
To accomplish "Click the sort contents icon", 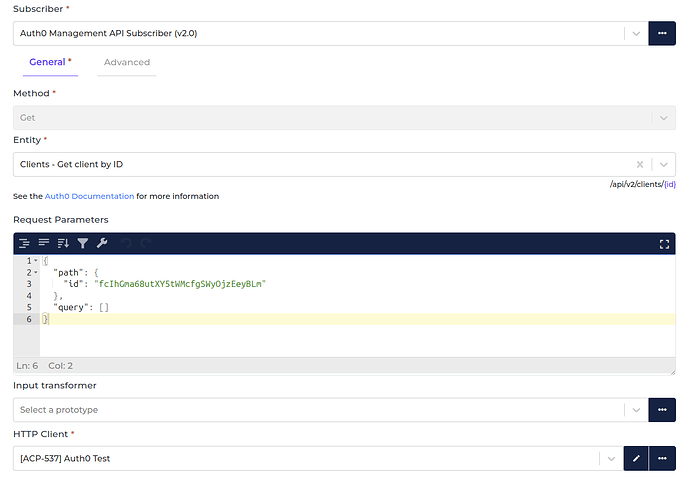I will coord(63,243).
